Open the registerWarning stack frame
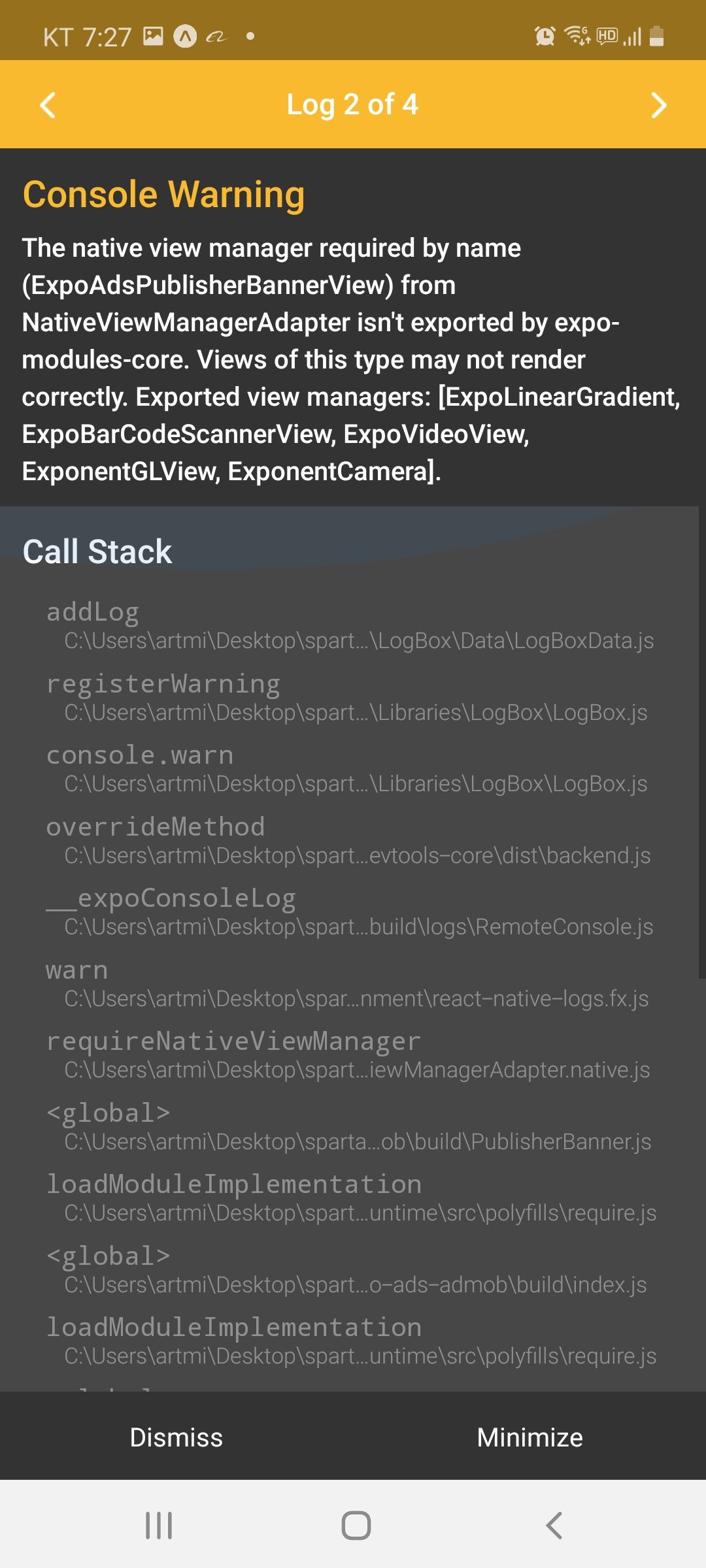Image resolution: width=706 pixels, height=1568 pixels. click(350, 698)
